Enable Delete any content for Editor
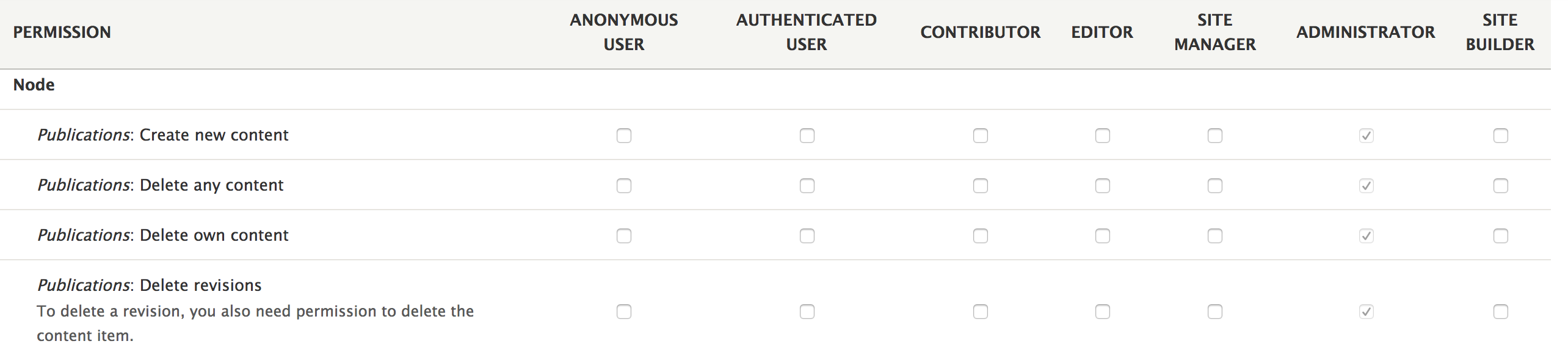Screen dimensions: 1568x352 pyautogui.click(x=1102, y=186)
